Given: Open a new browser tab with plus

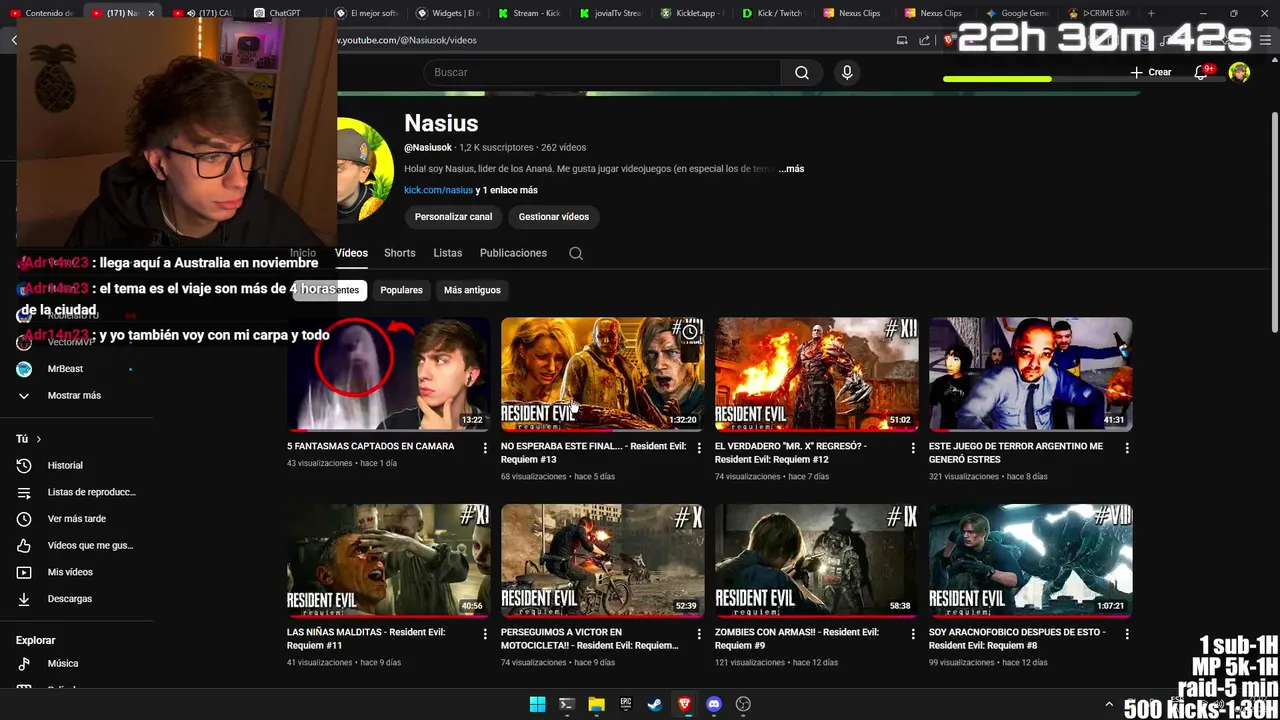Looking at the screenshot, I should (1151, 13).
